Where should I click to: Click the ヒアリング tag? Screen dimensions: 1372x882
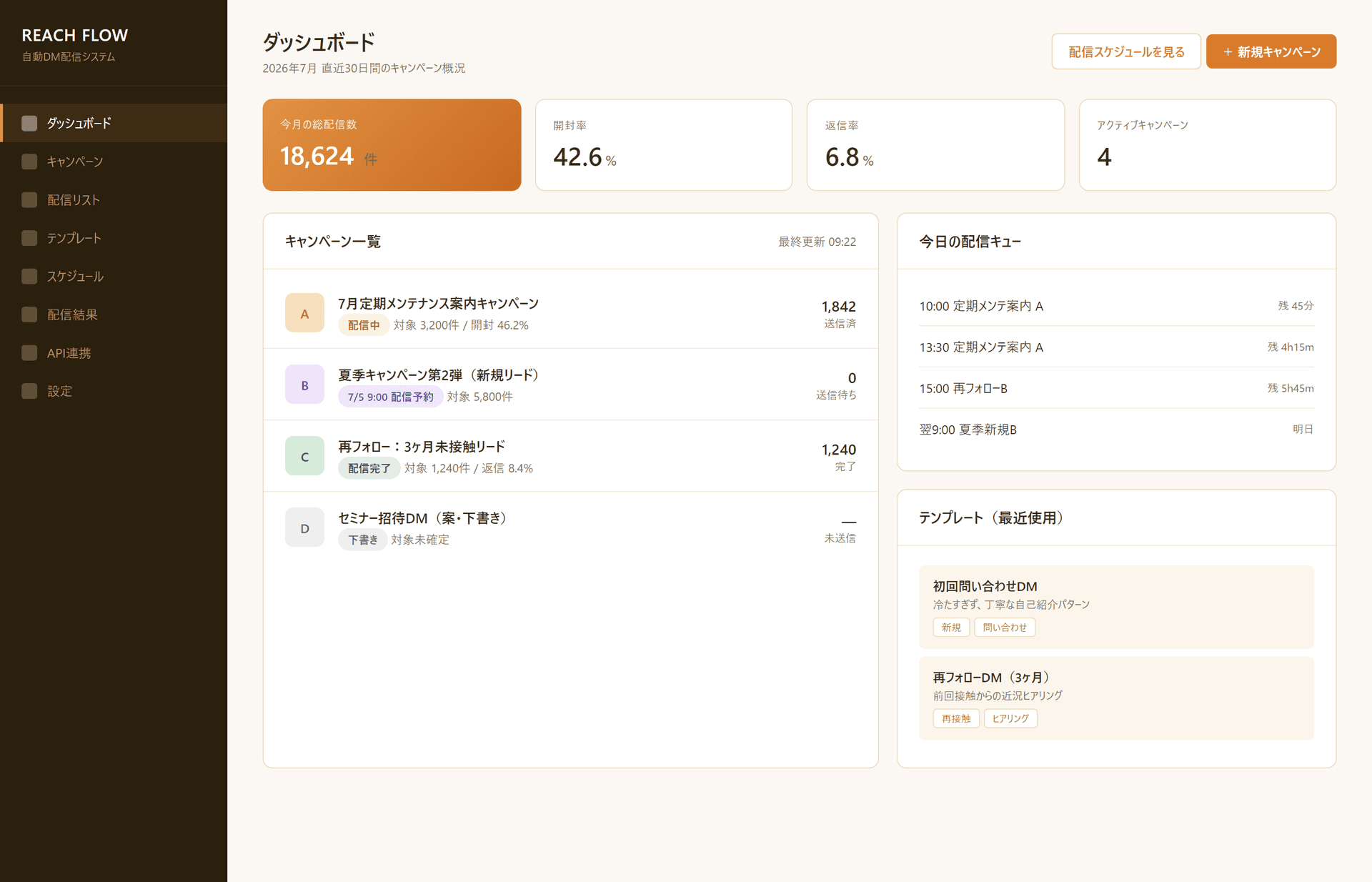click(x=1010, y=718)
